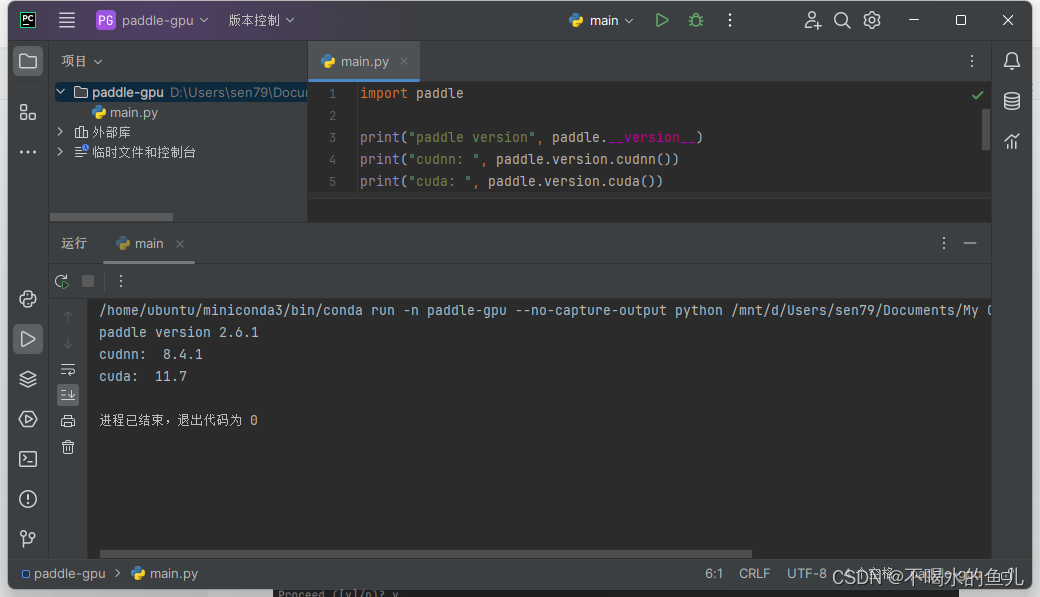Open the Problems tool window

click(x=27, y=498)
